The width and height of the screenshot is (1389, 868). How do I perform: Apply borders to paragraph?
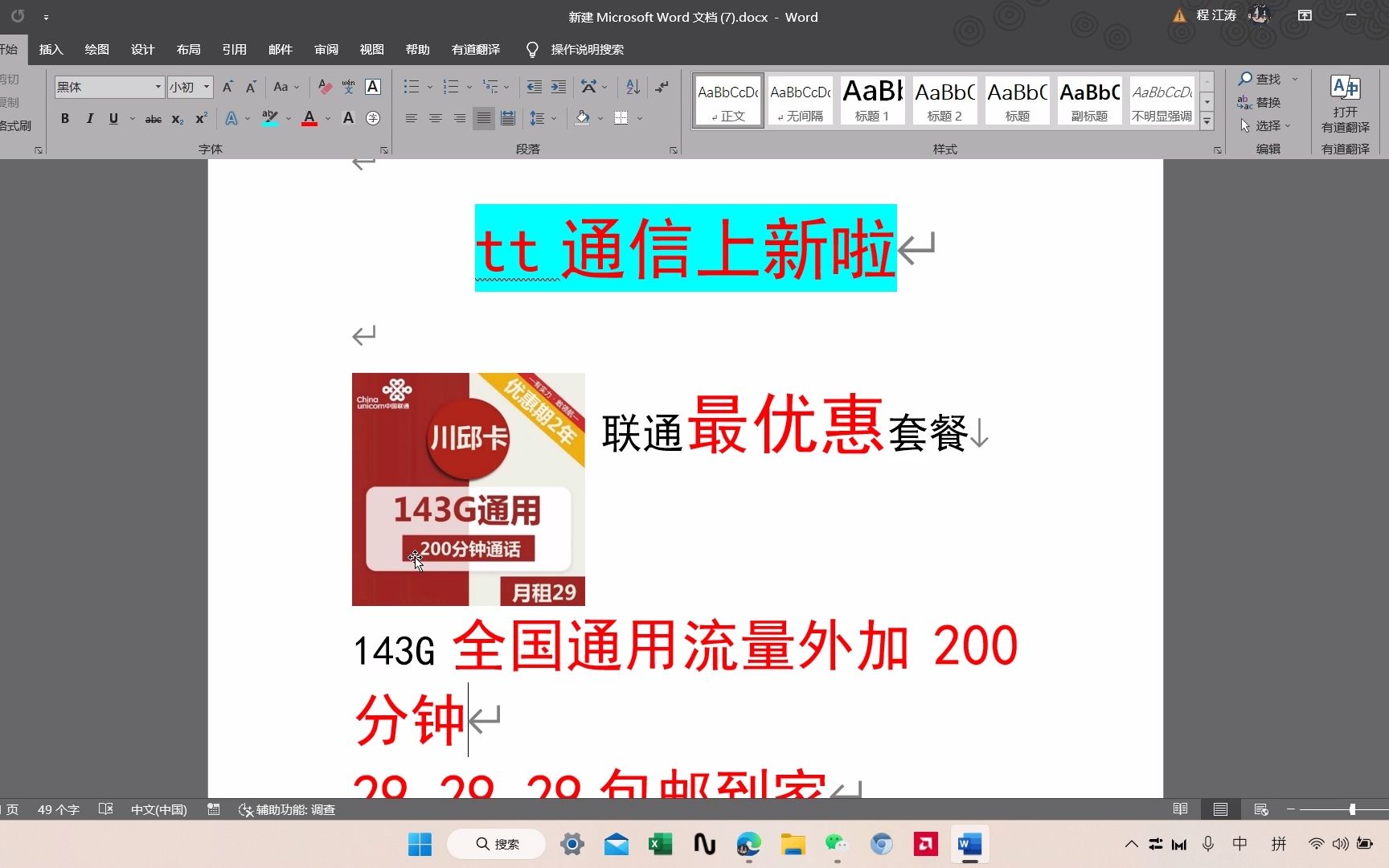(x=621, y=118)
